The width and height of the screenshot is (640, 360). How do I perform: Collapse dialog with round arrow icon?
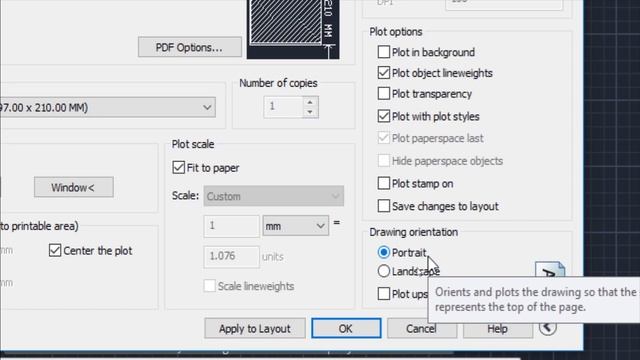pyautogui.click(x=547, y=327)
